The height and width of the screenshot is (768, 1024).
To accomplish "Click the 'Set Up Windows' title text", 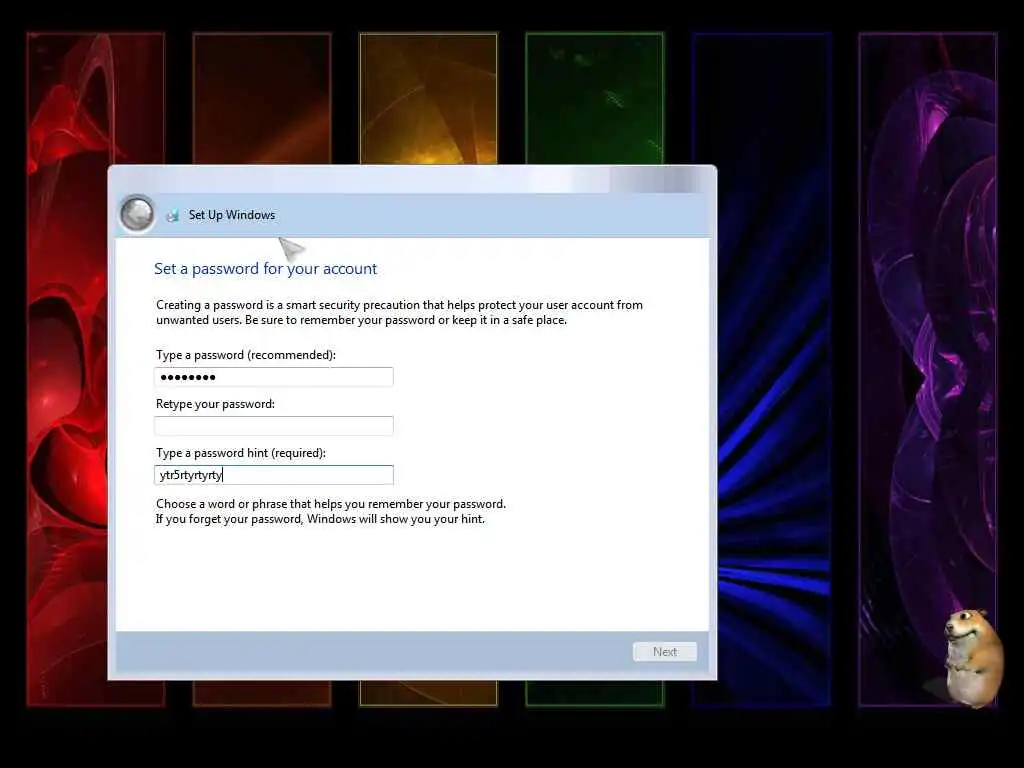I will pos(232,215).
